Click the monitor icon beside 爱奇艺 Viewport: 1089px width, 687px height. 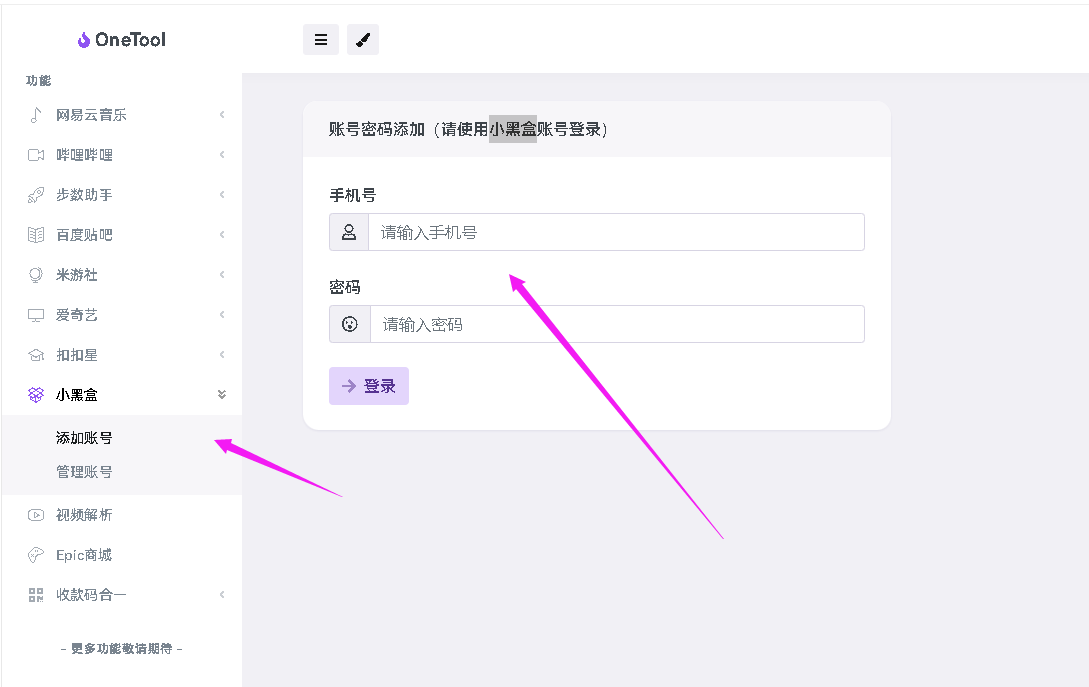click(x=35, y=315)
